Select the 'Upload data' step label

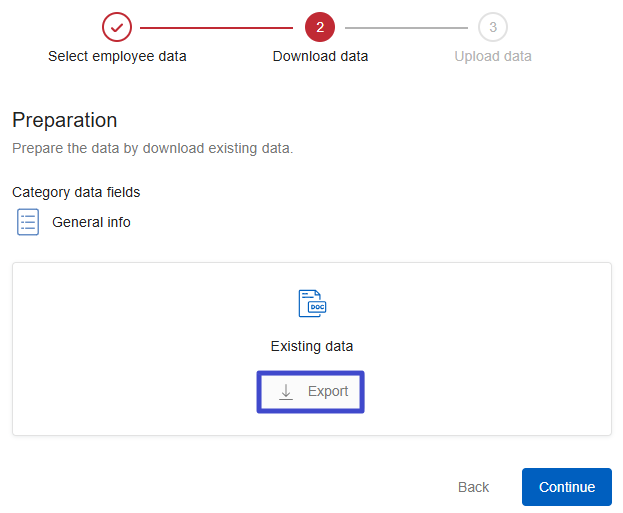(492, 56)
